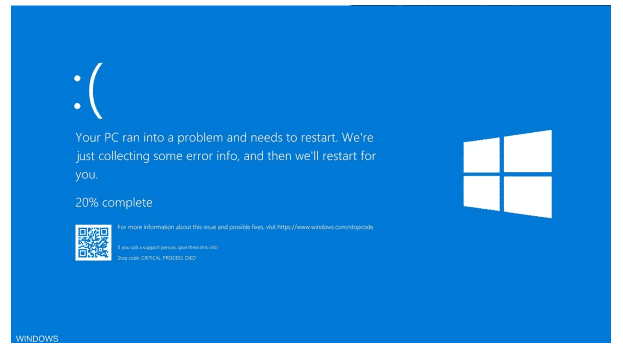Click the WINDOWS label at bottom left
The image size is (623, 364).
point(37,339)
